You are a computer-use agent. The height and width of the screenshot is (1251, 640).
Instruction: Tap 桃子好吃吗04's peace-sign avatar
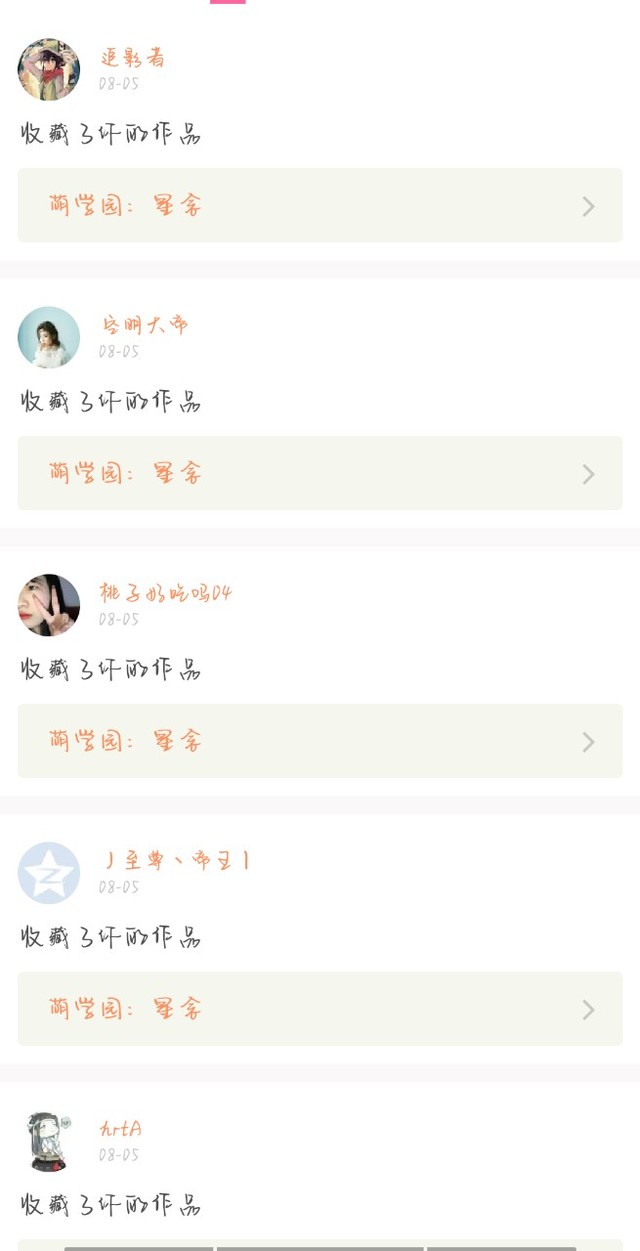tap(49, 605)
